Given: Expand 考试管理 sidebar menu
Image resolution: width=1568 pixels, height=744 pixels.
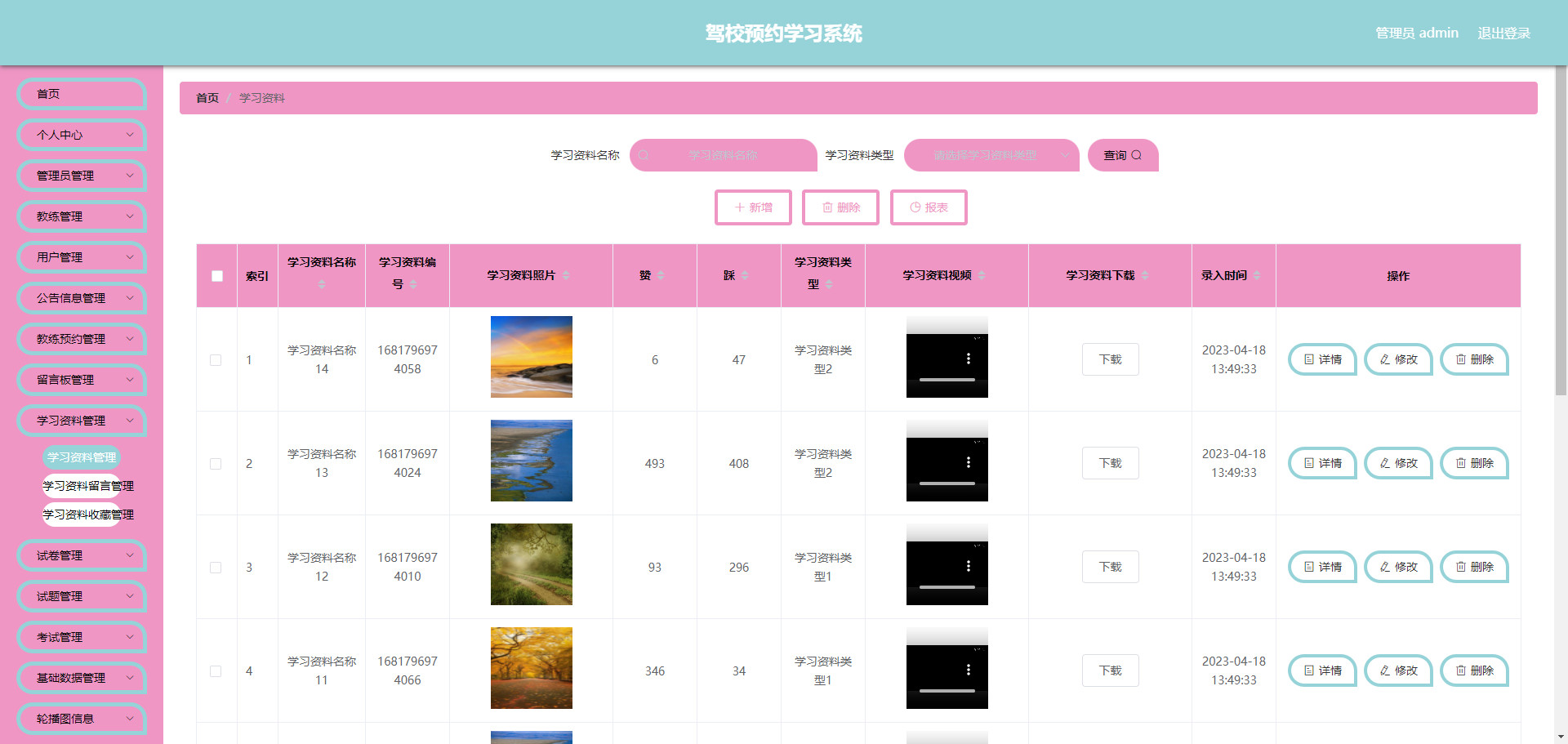Looking at the screenshot, I should pos(82,637).
